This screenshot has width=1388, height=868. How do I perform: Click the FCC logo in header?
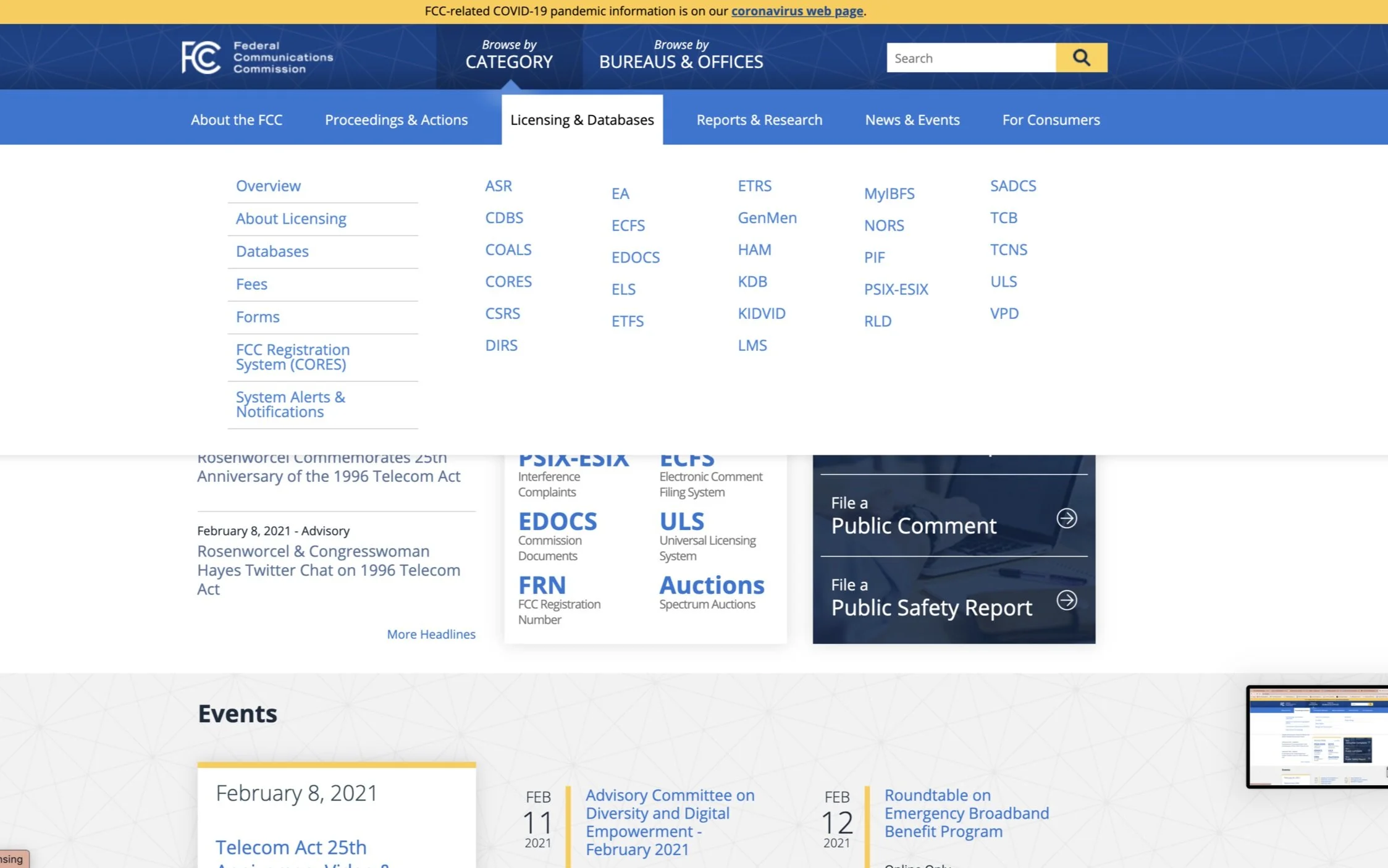point(257,57)
